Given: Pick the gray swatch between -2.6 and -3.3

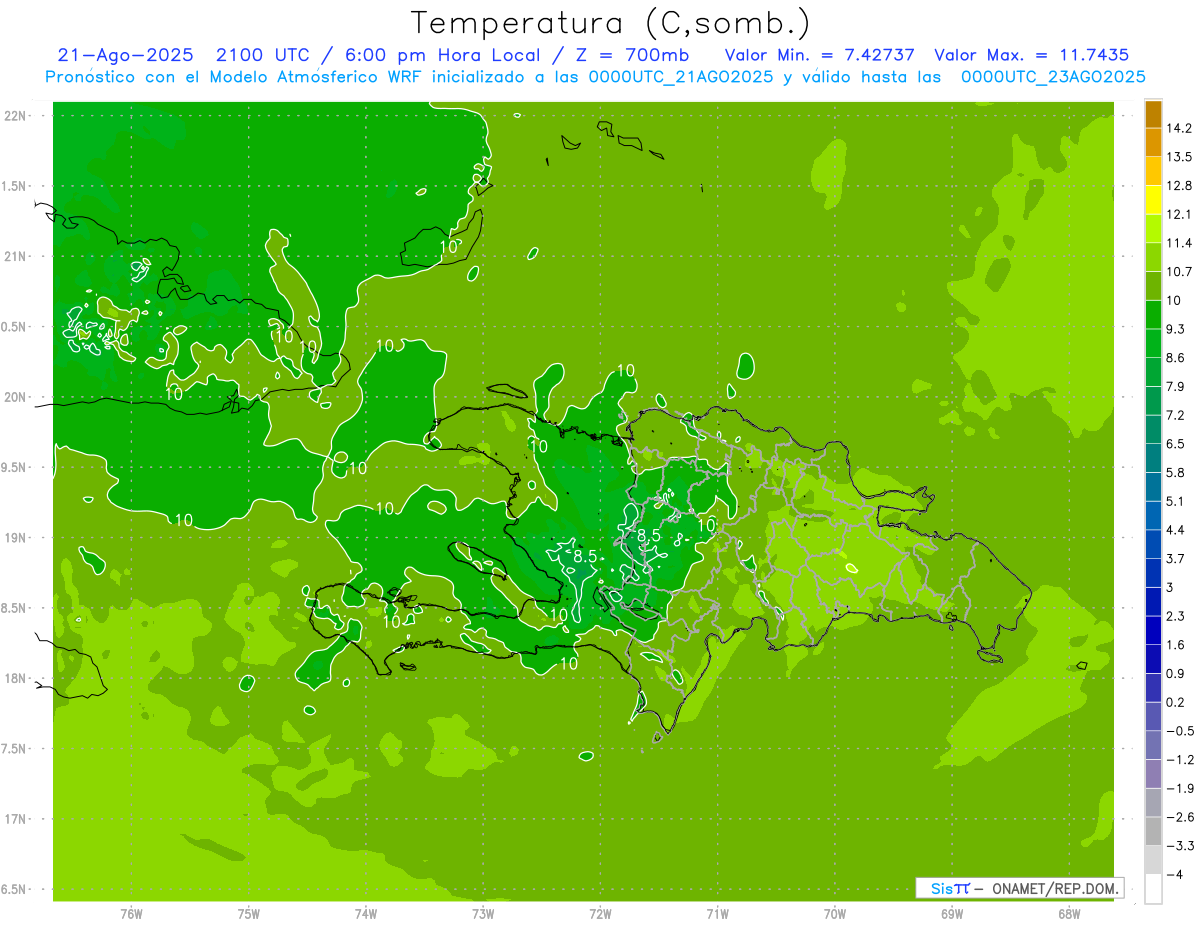Looking at the screenshot, I should pyautogui.click(x=1153, y=831).
